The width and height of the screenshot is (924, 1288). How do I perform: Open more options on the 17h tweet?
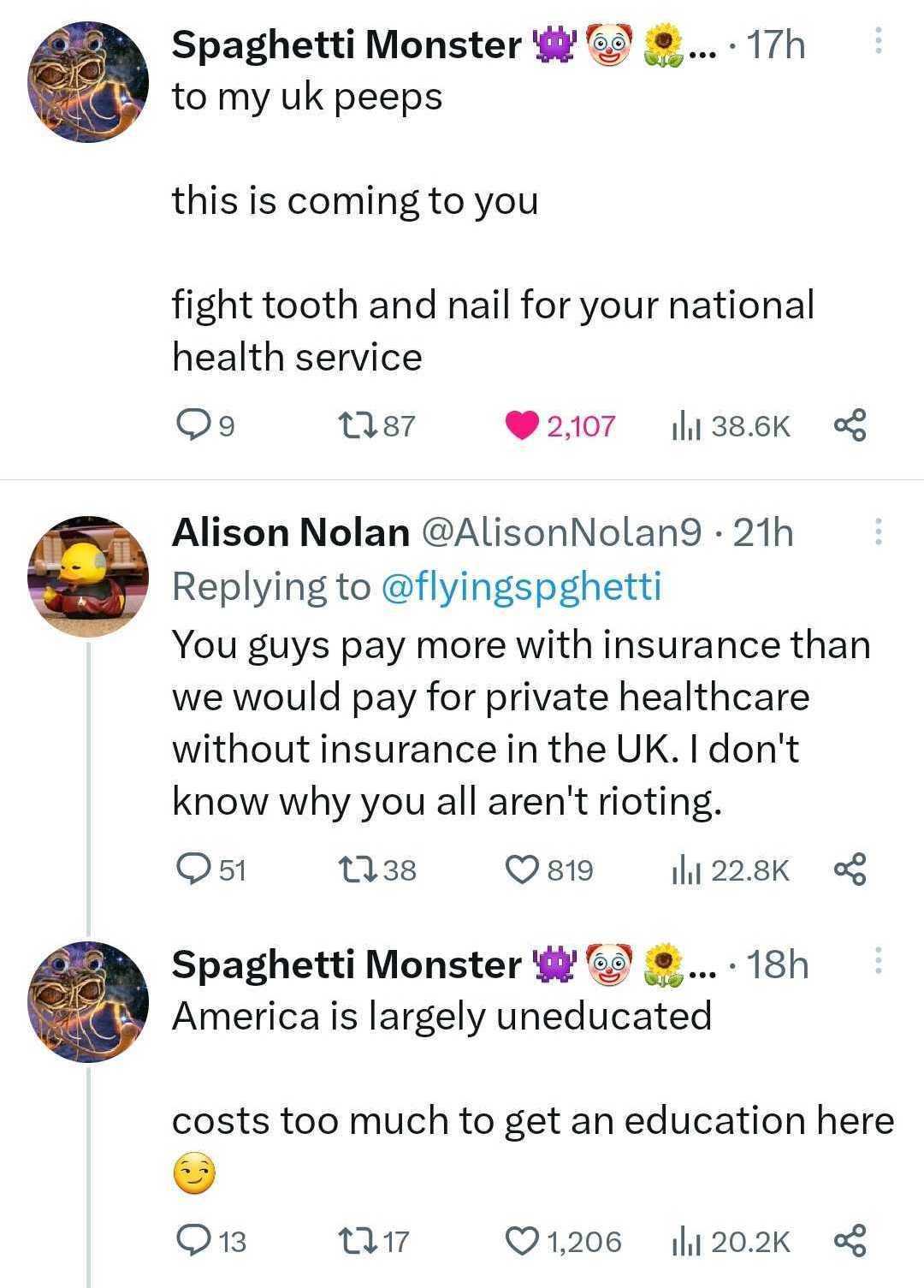877,41
